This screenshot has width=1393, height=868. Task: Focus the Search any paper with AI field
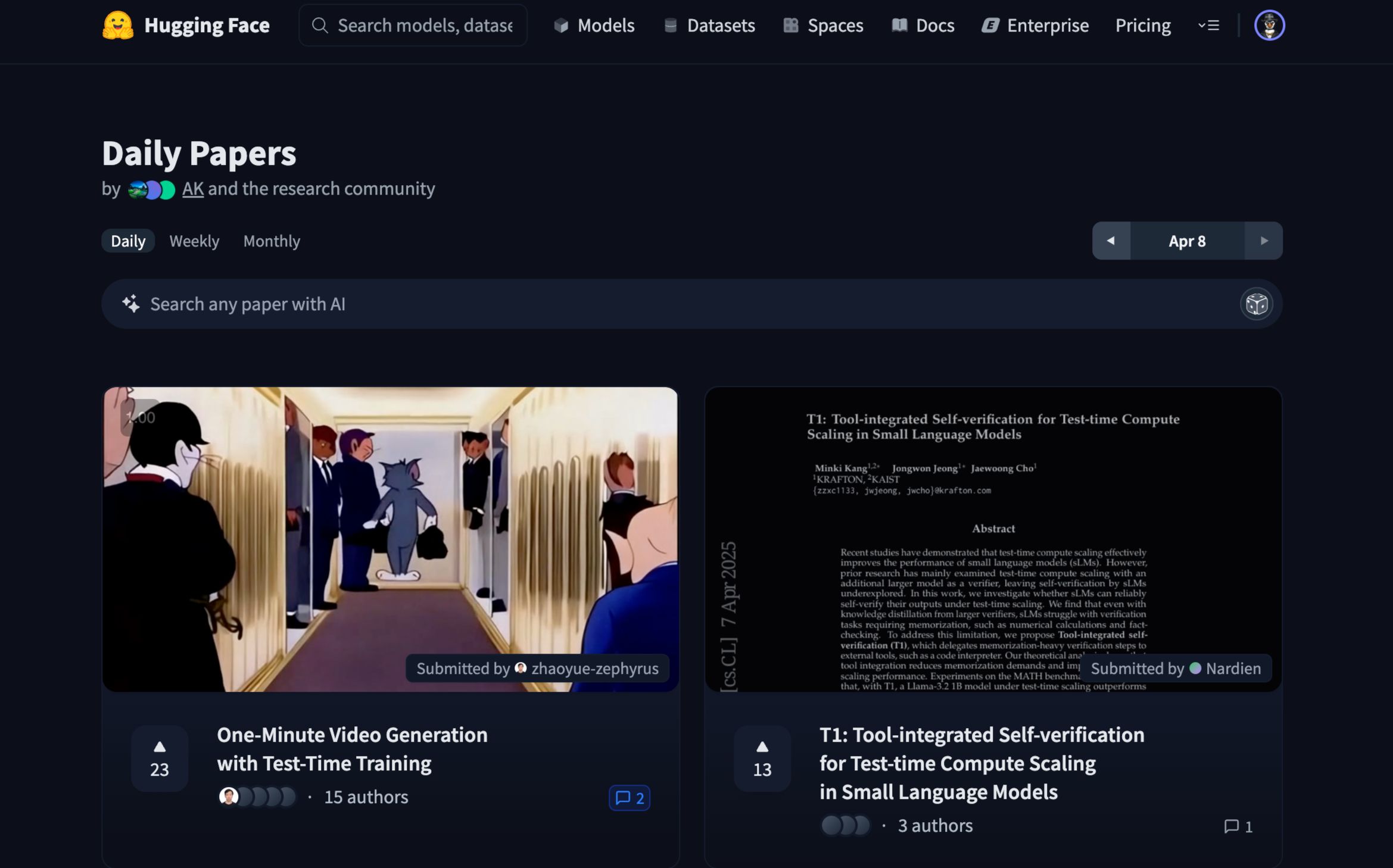(x=691, y=304)
